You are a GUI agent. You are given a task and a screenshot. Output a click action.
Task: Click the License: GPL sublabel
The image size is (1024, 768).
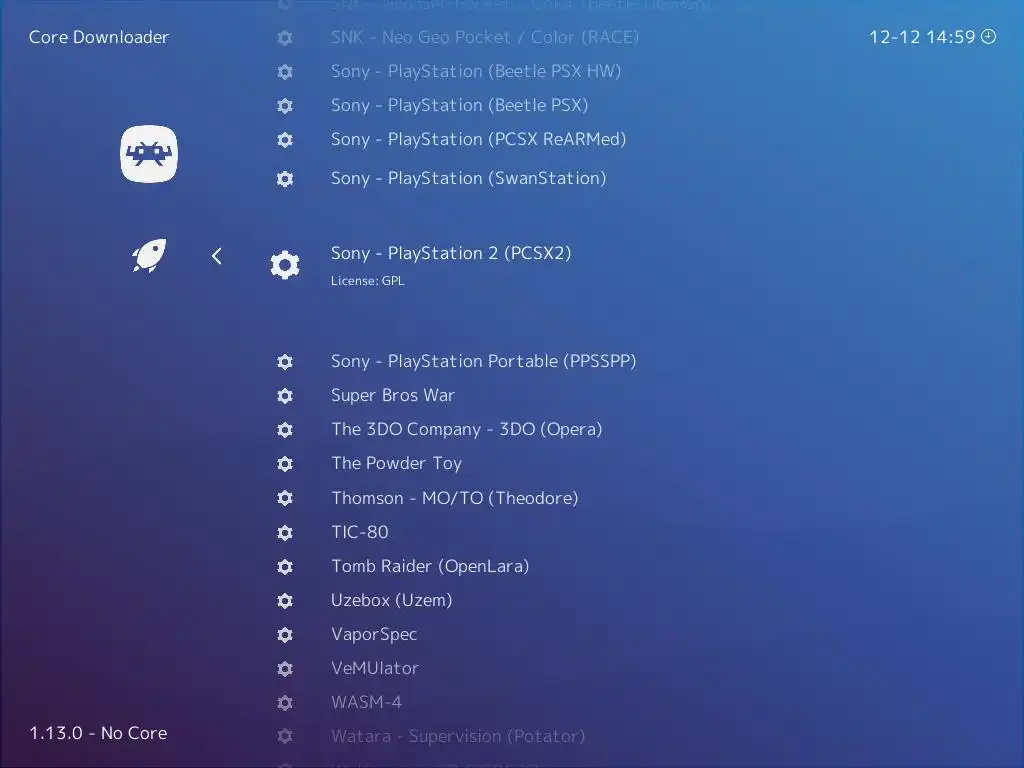click(x=367, y=281)
